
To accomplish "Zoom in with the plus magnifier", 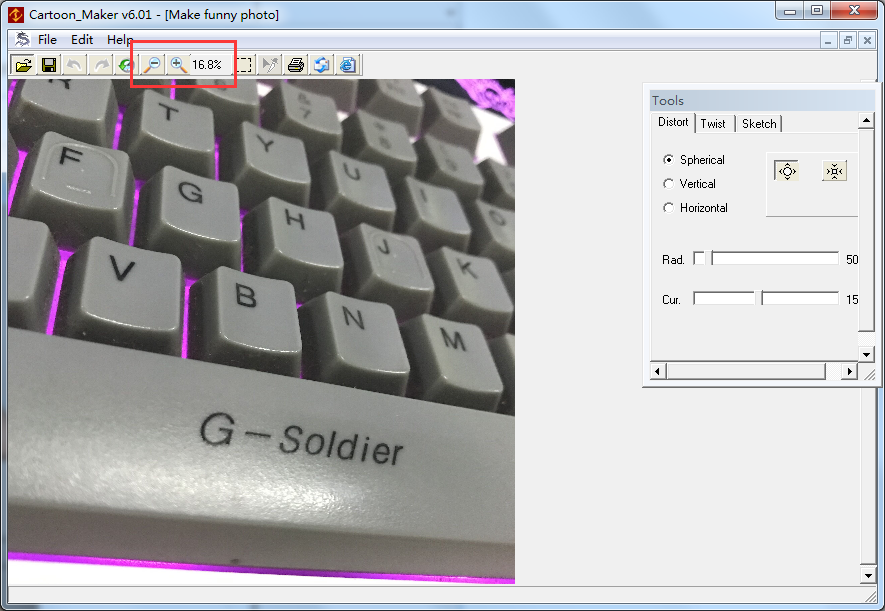I will click(x=178, y=65).
